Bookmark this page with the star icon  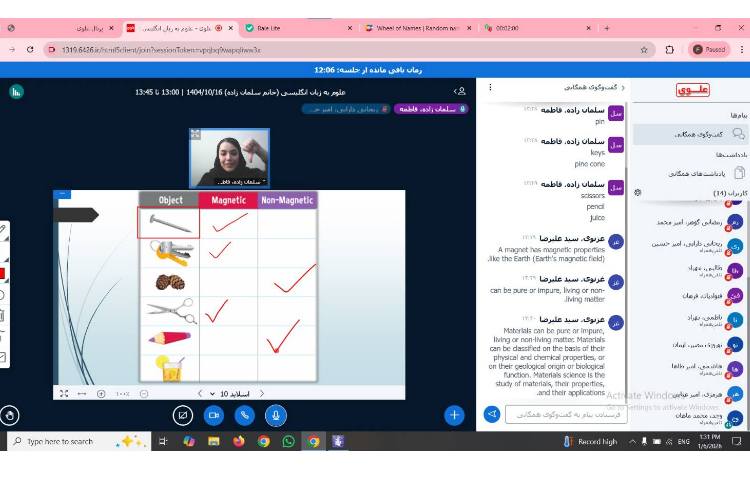coord(644,49)
